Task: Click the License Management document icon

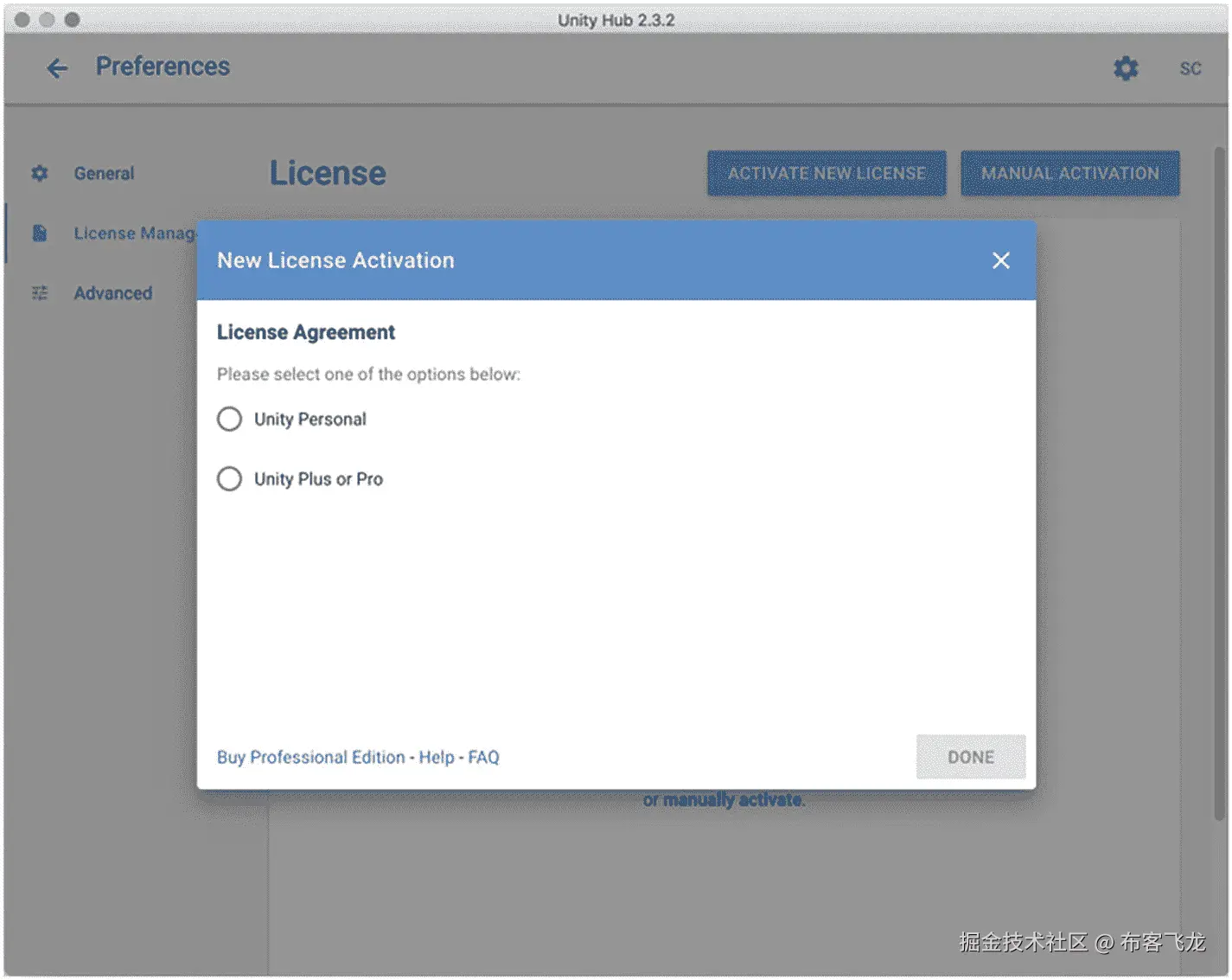Action: point(40,234)
